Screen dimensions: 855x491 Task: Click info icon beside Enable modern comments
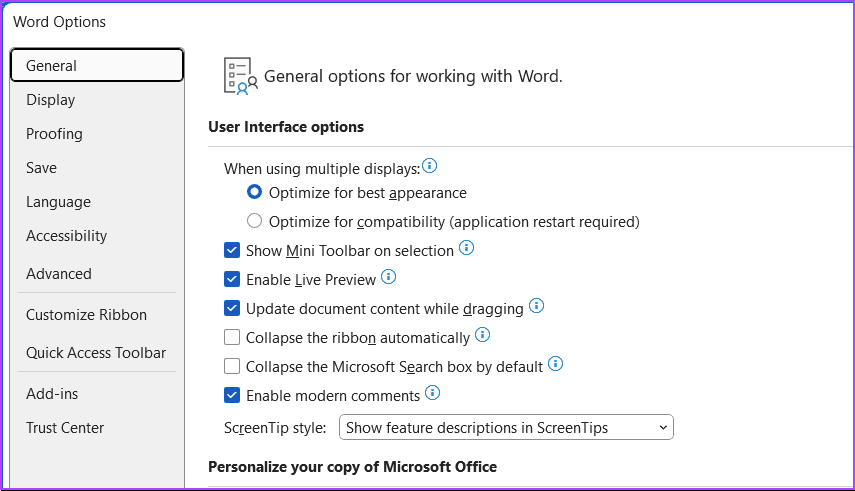pyautogui.click(x=433, y=393)
